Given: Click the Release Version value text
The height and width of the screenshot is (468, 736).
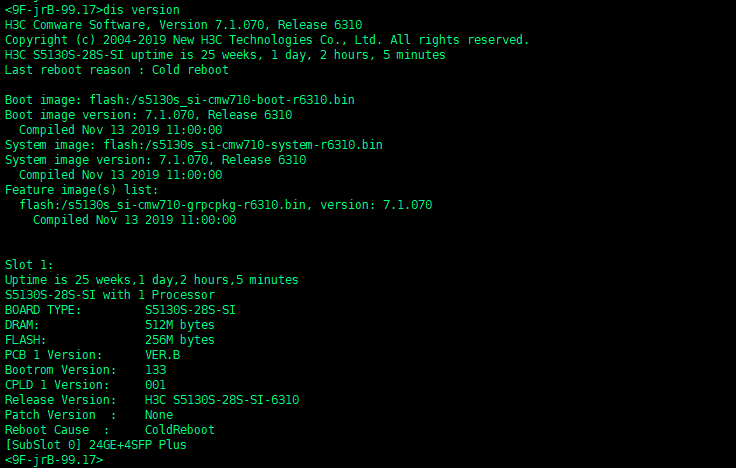Looking at the screenshot, I should pos(222,400).
